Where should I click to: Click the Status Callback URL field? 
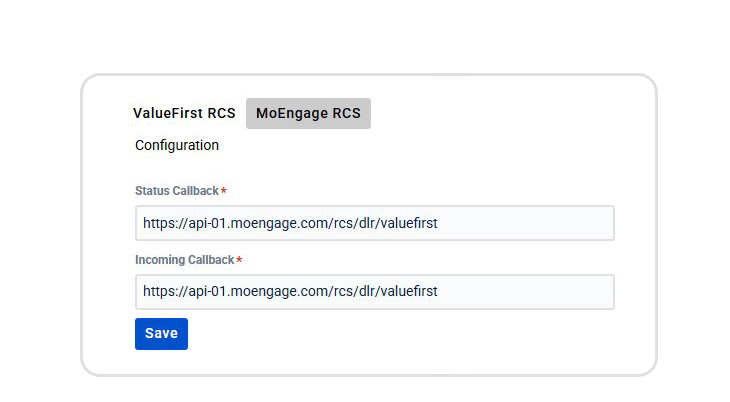click(x=374, y=223)
